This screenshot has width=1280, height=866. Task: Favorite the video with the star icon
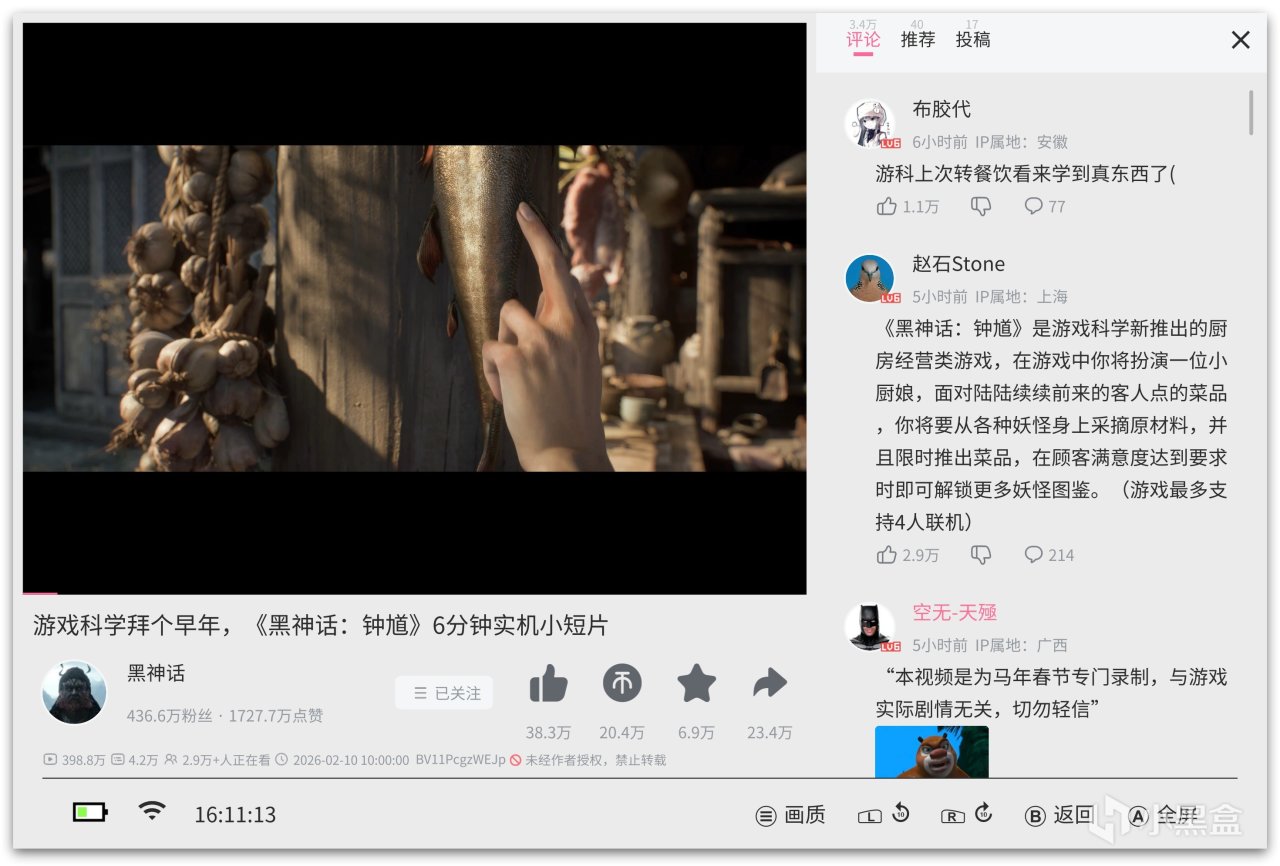point(696,684)
